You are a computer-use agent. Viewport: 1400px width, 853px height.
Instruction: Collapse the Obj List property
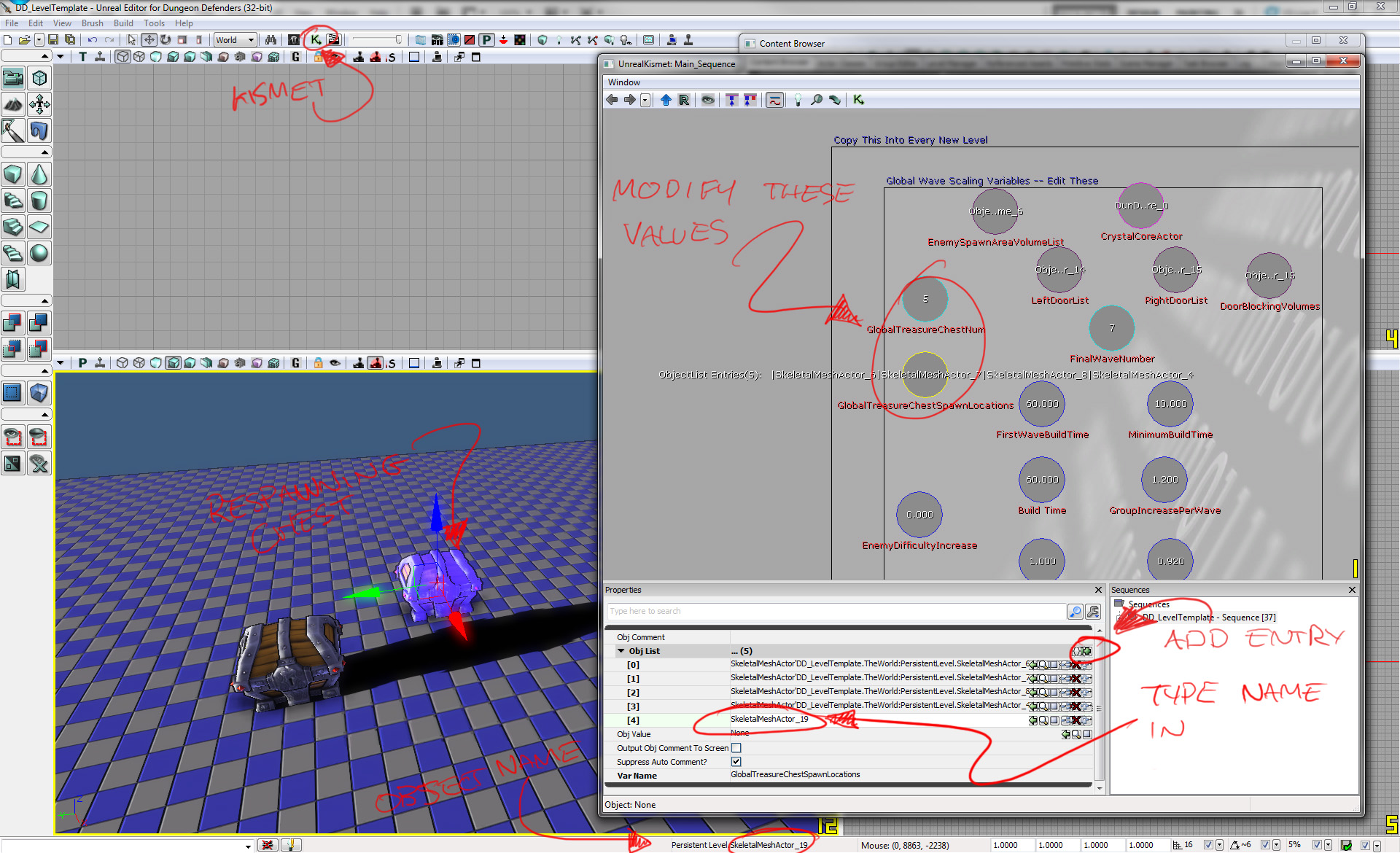pos(621,651)
